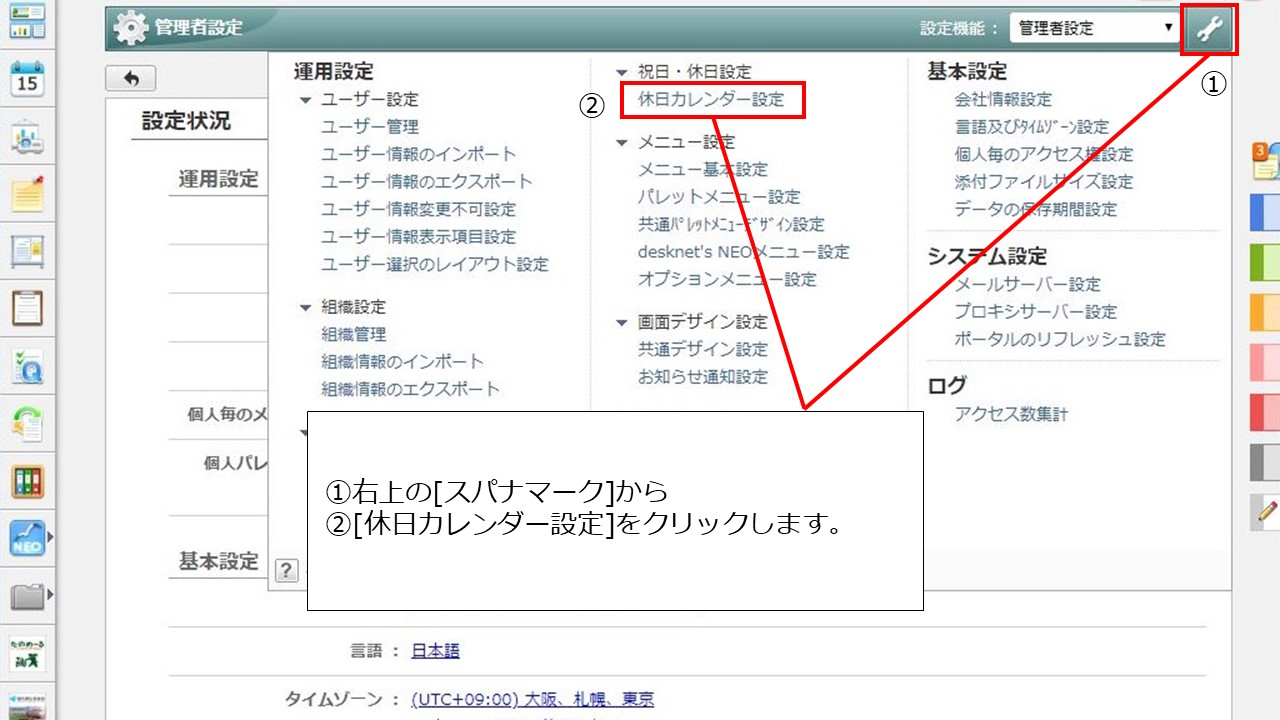This screenshot has height=720, width=1280.
Task: Open 組織管理
Action: [354, 335]
